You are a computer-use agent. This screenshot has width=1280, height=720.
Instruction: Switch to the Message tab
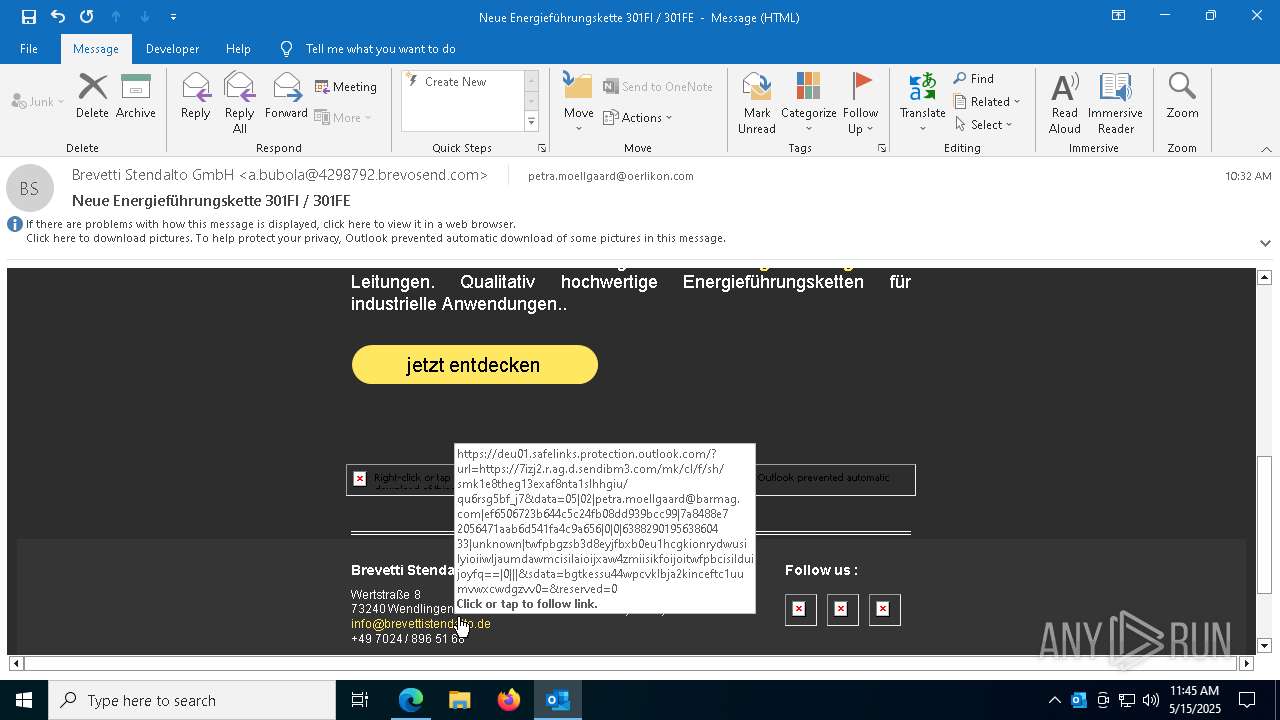pos(96,49)
